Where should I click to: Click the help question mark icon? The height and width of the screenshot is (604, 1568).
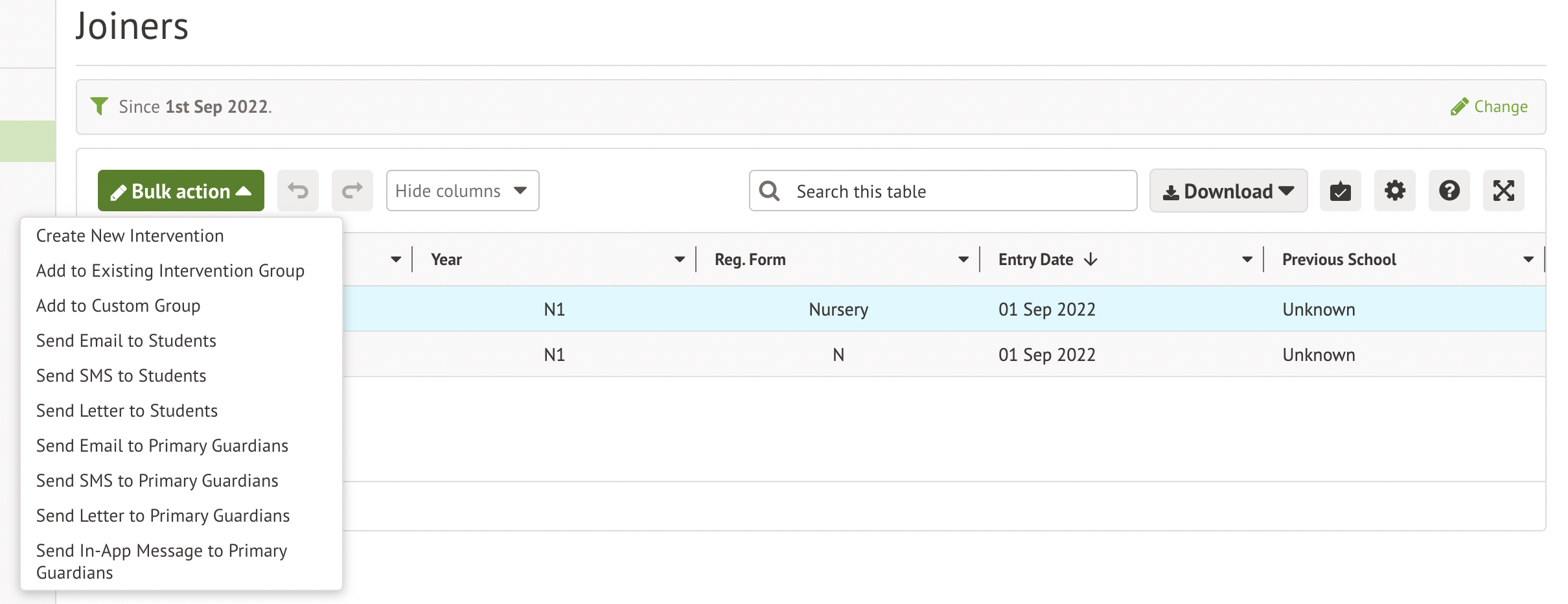coord(1449,191)
